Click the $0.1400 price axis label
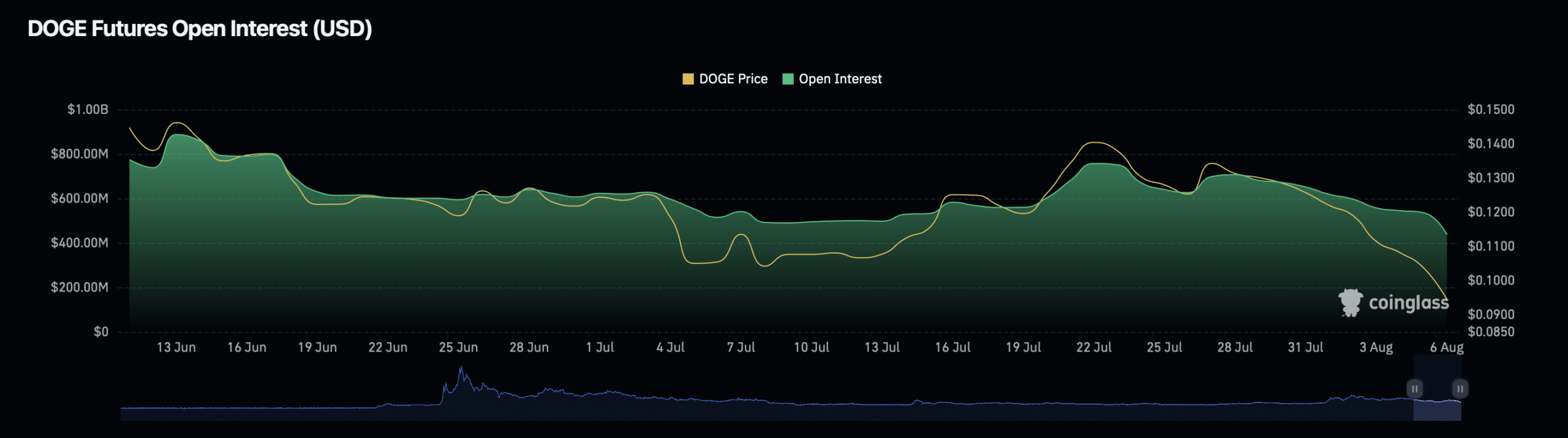The height and width of the screenshot is (438, 1568). point(1491,143)
